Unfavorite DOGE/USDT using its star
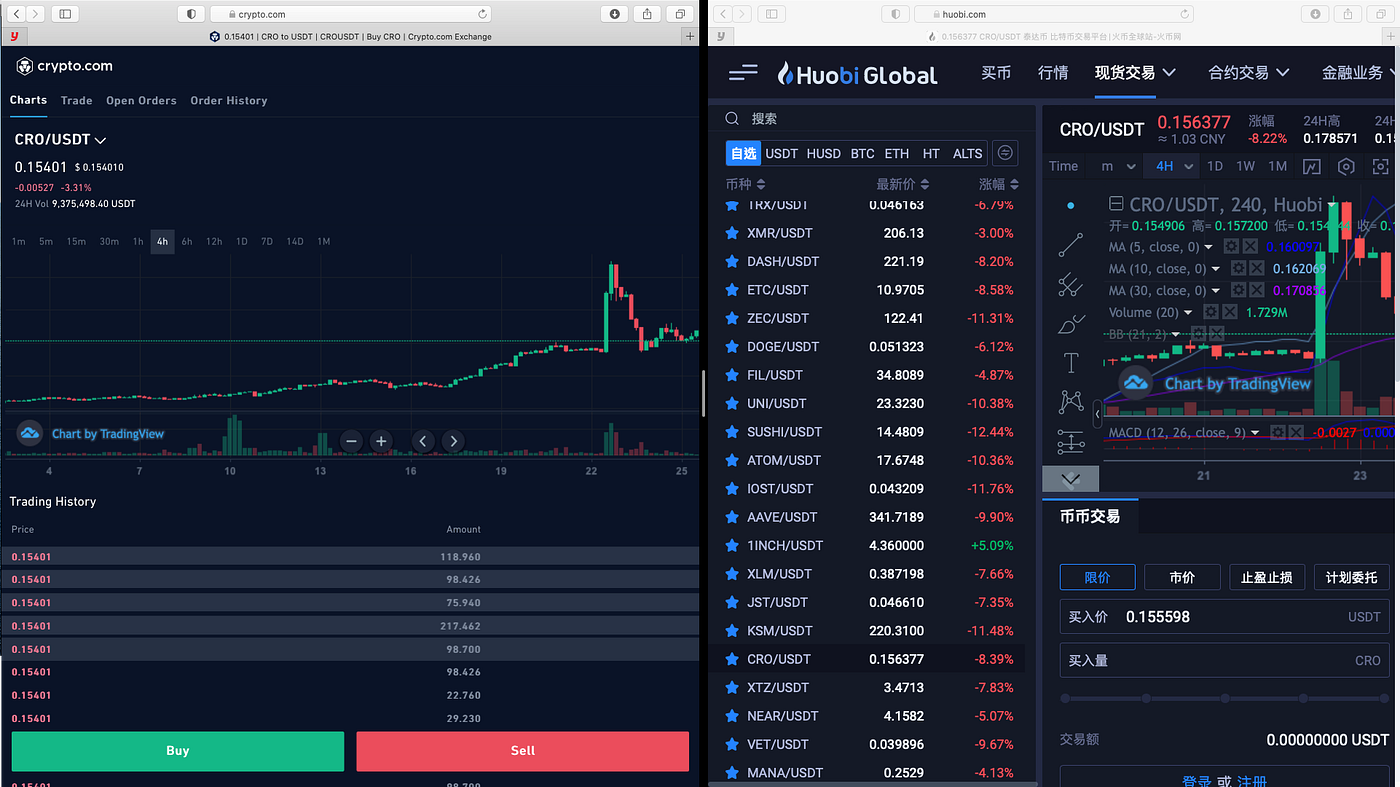The width and height of the screenshot is (1400, 787). tap(732, 347)
